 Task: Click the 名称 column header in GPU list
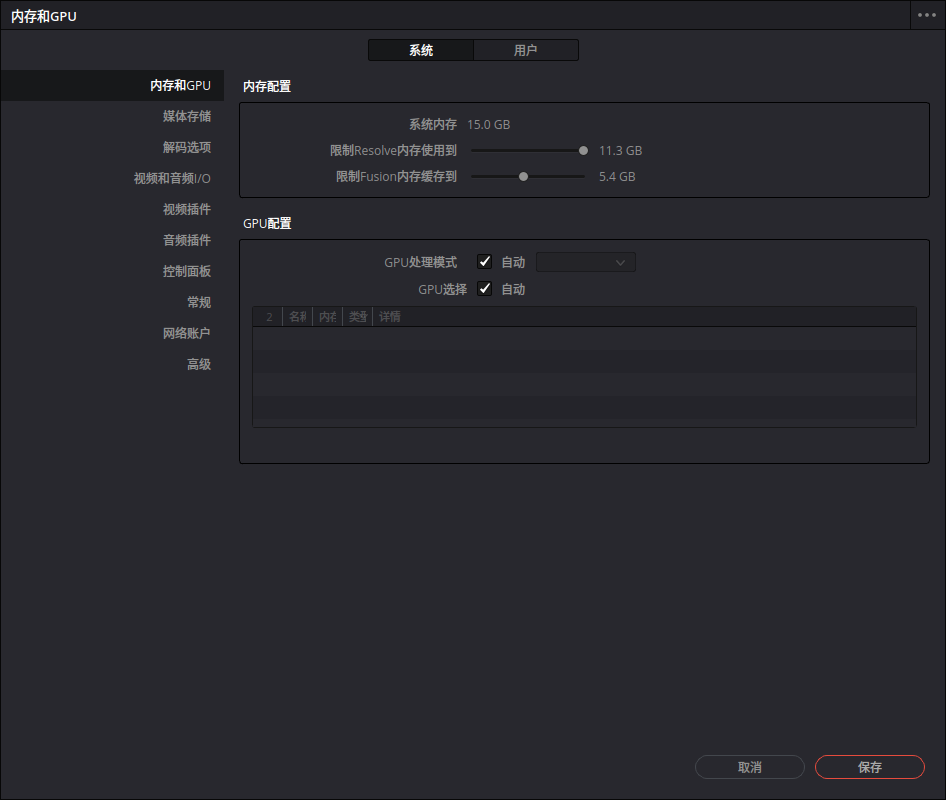click(296, 316)
